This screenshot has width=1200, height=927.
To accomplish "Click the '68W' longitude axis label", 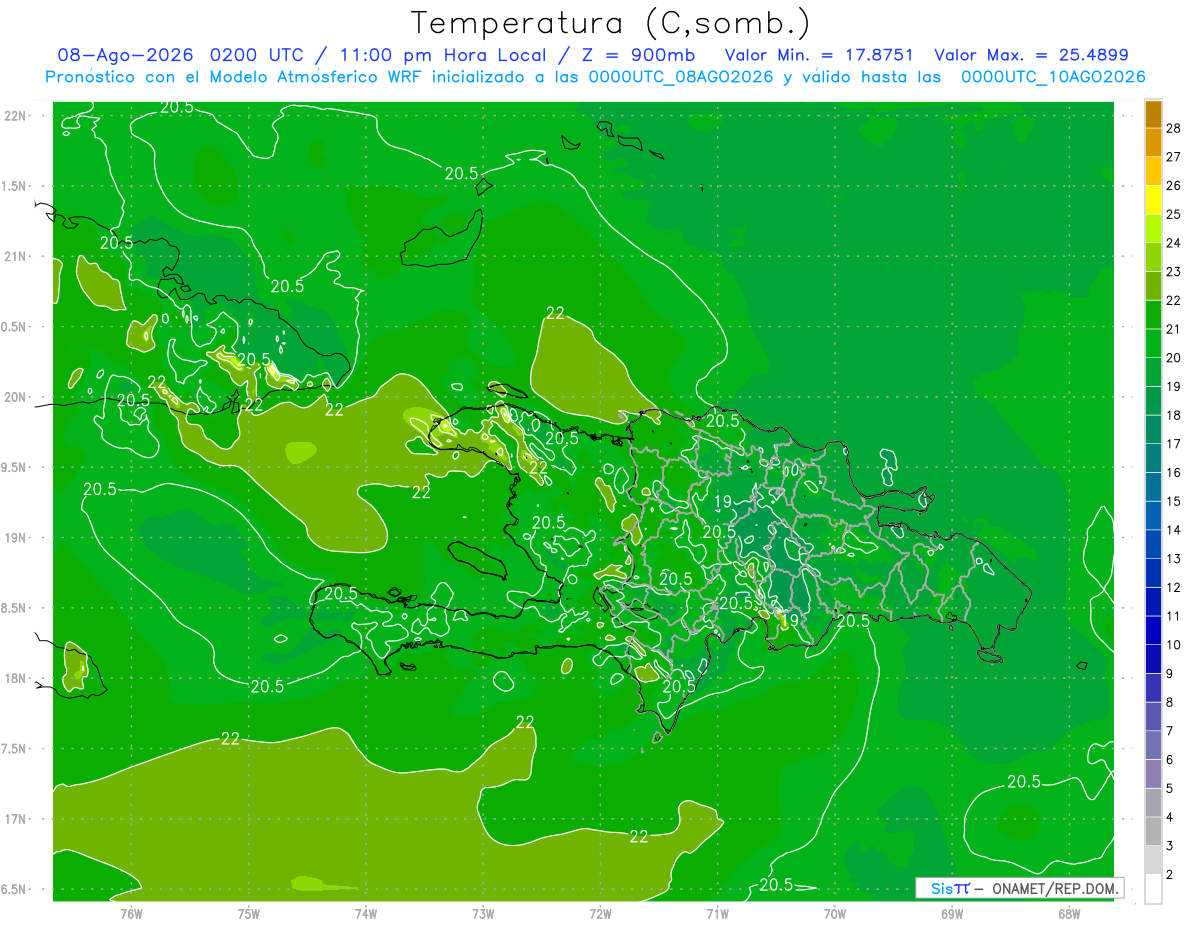I will click(x=1069, y=914).
